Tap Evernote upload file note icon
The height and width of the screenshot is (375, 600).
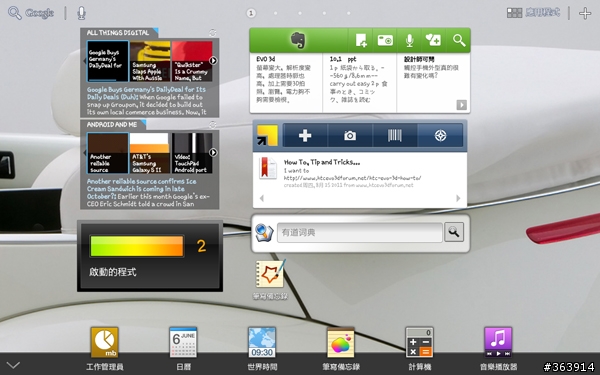tap(434, 40)
